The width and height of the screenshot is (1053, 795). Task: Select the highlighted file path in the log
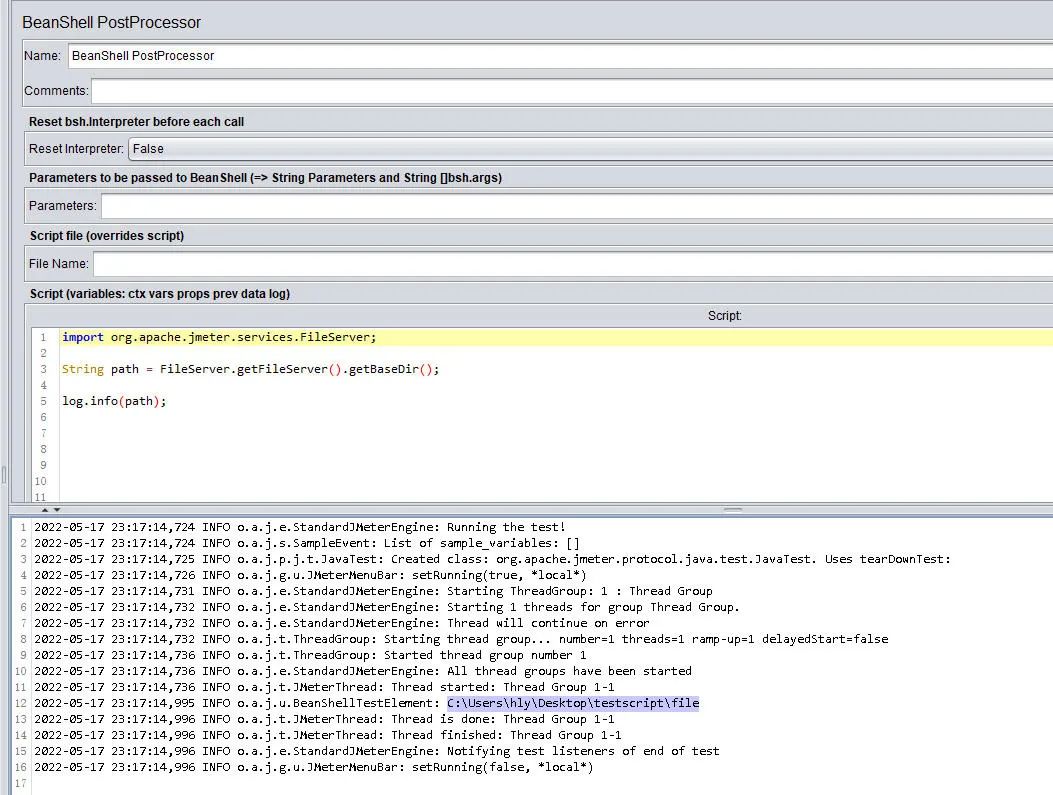click(574, 703)
